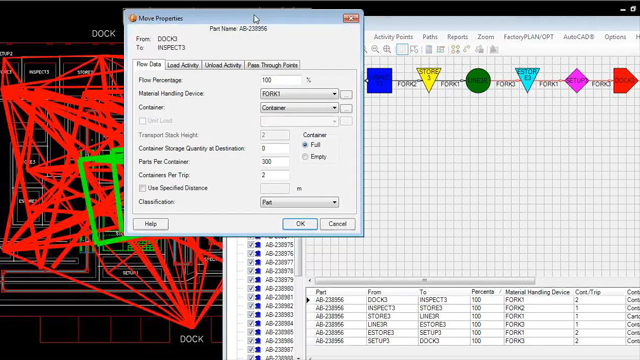This screenshot has width=640, height=360.
Task: Select the table row from INSPECT3 to STORE3
Action: [x=473, y=308]
